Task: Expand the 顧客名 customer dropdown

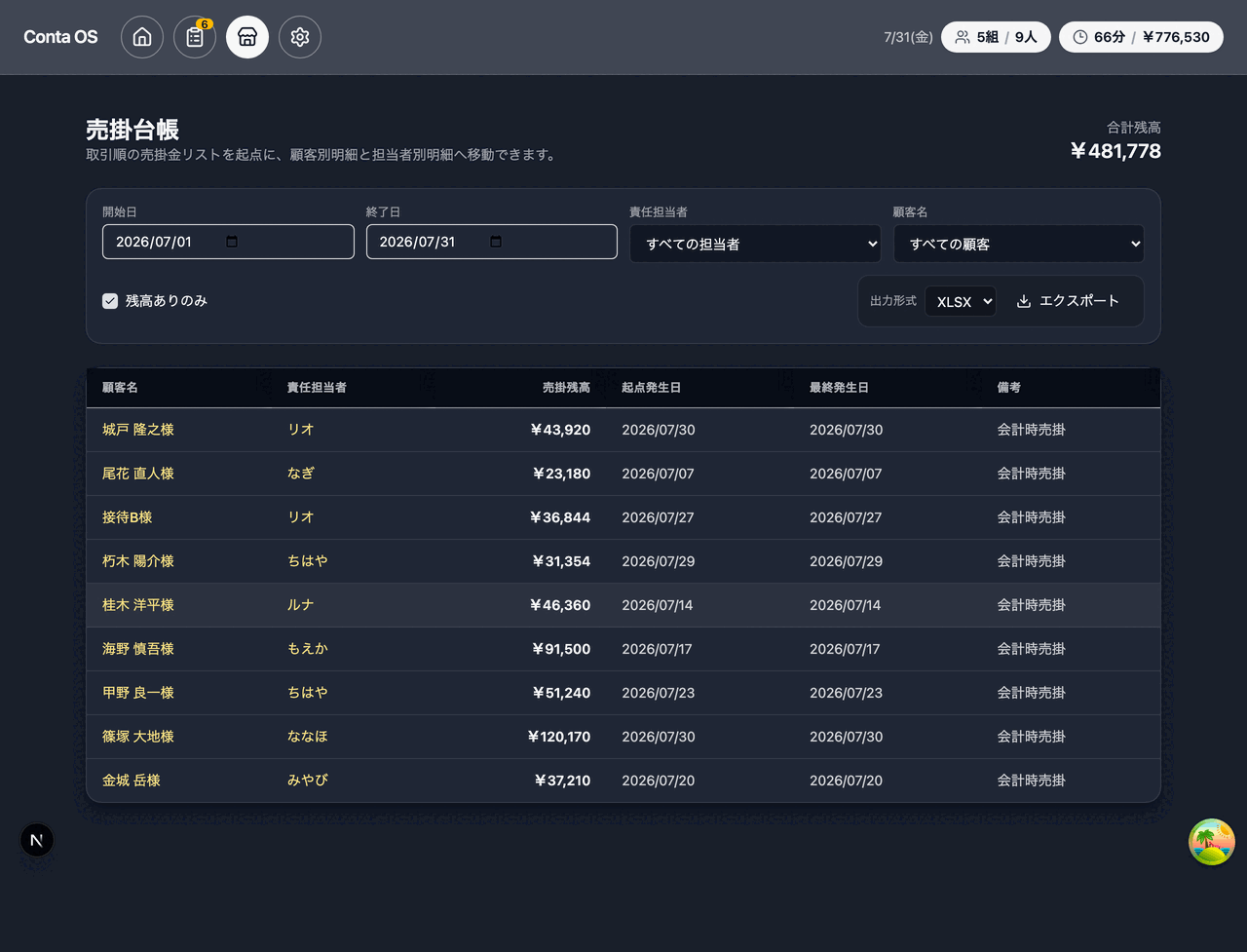Action: [1019, 244]
